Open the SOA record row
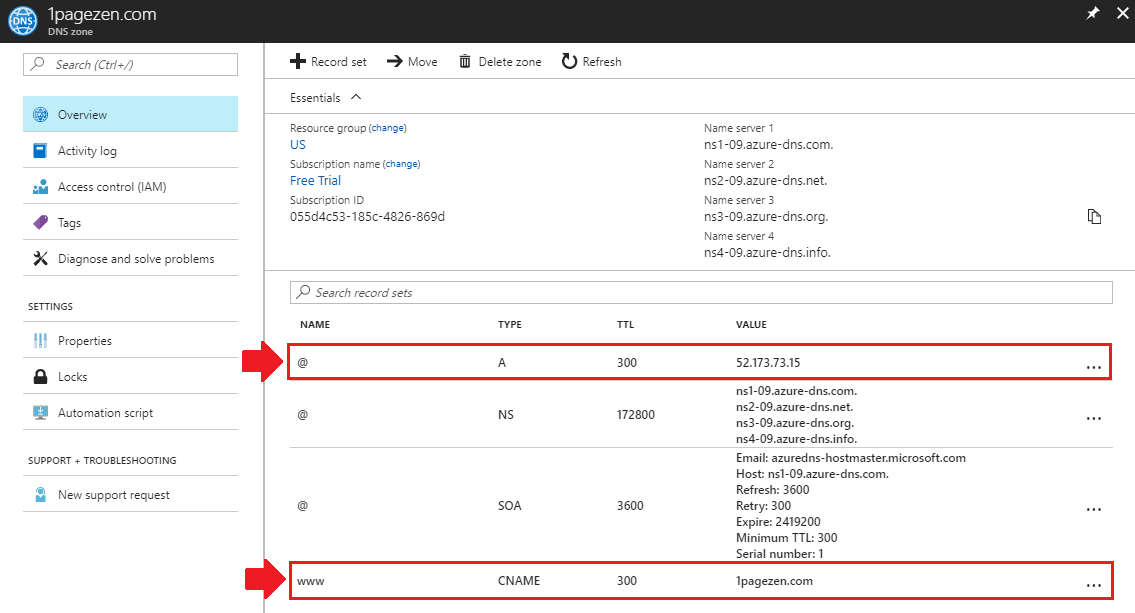The height and width of the screenshot is (613, 1135). [701, 506]
